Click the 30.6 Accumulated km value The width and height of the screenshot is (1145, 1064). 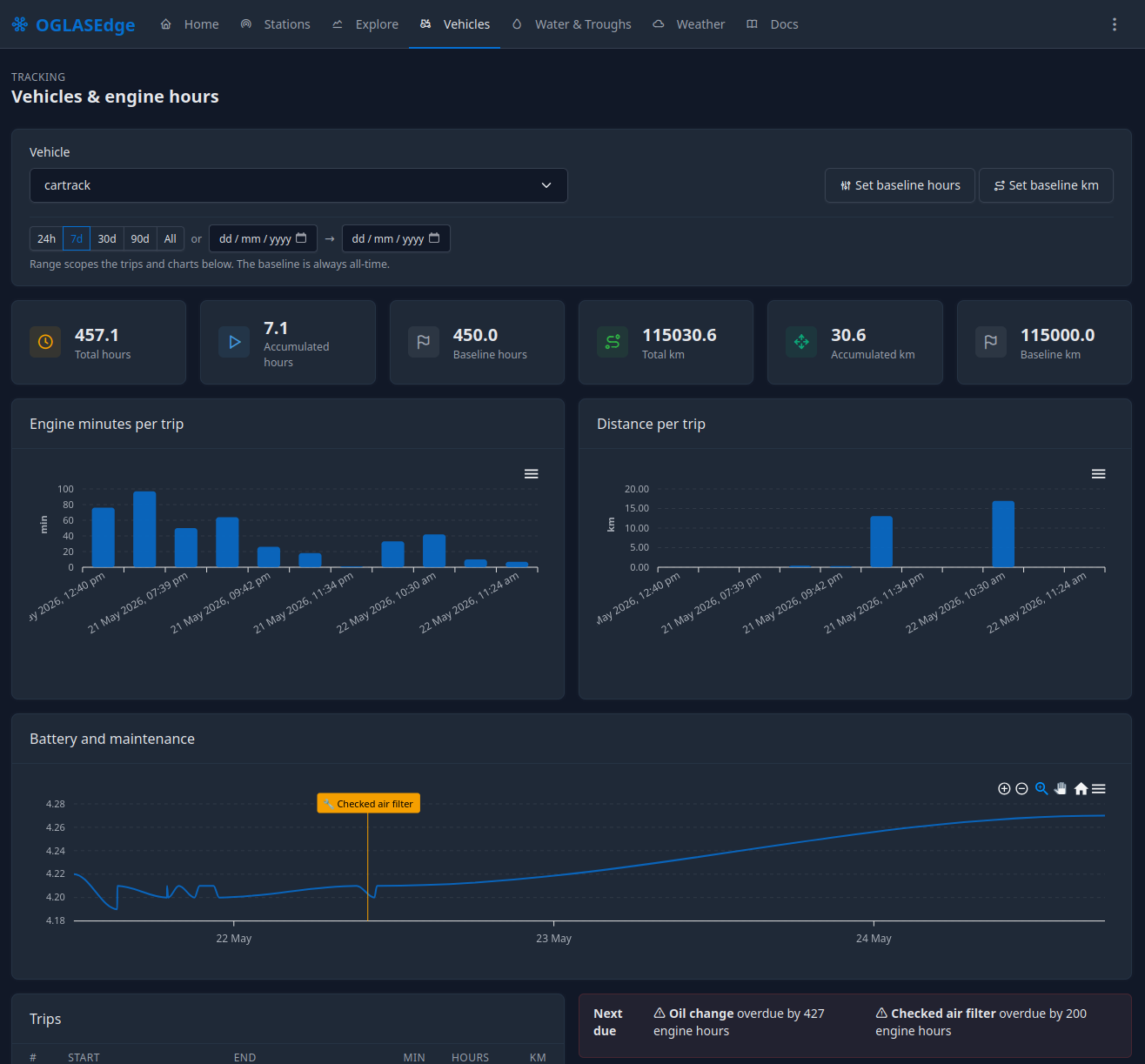(x=848, y=335)
